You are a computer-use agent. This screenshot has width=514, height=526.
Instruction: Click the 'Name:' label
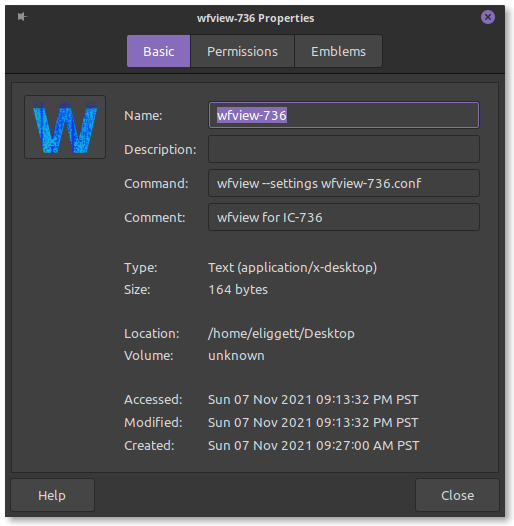point(143,115)
